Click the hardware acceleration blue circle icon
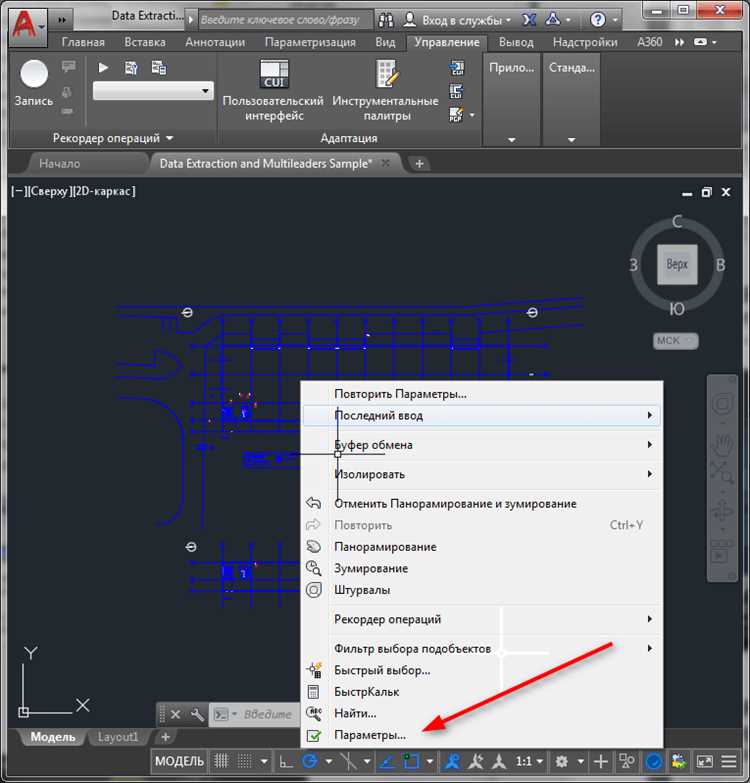The width and height of the screenshot is (750, 783). point(654,761)
